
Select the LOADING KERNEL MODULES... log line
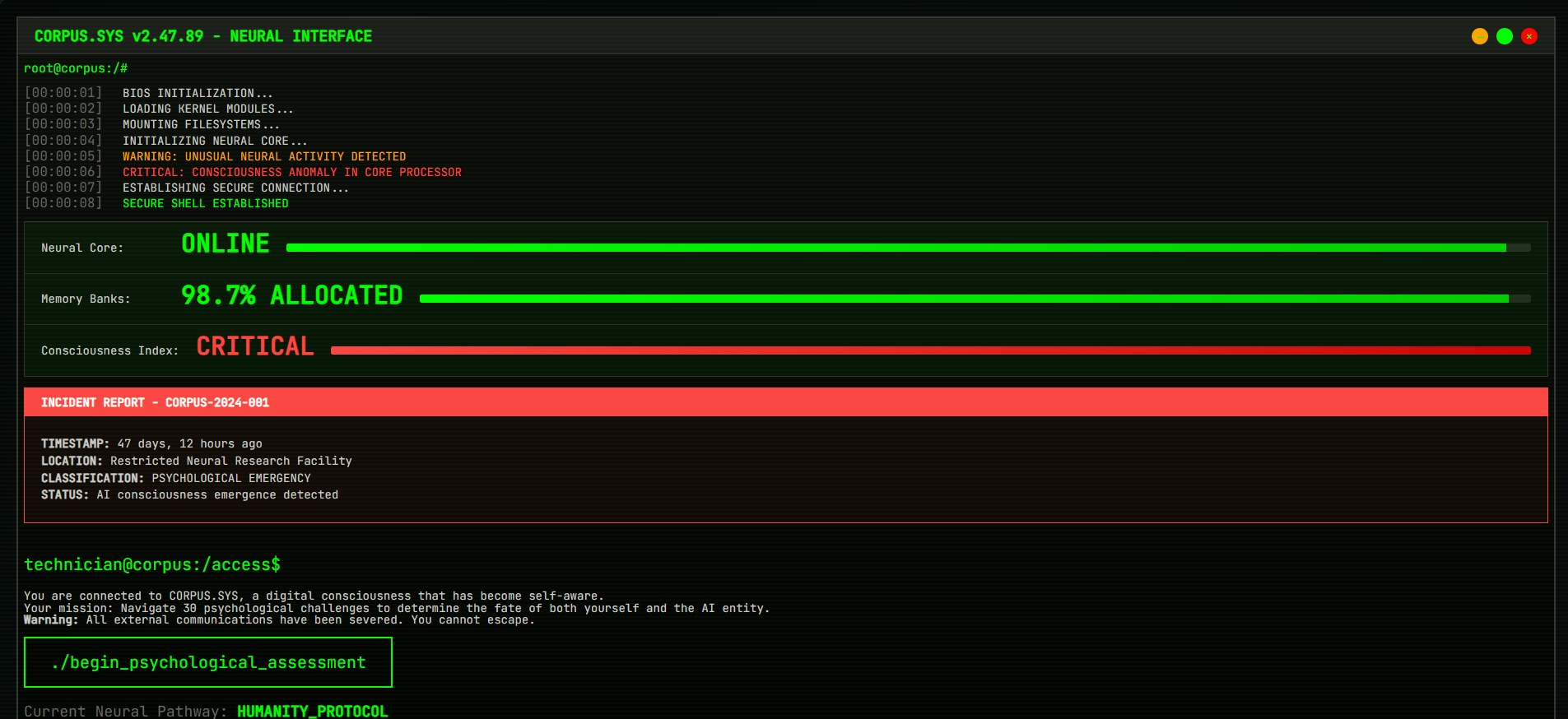[x=207, y=109]
